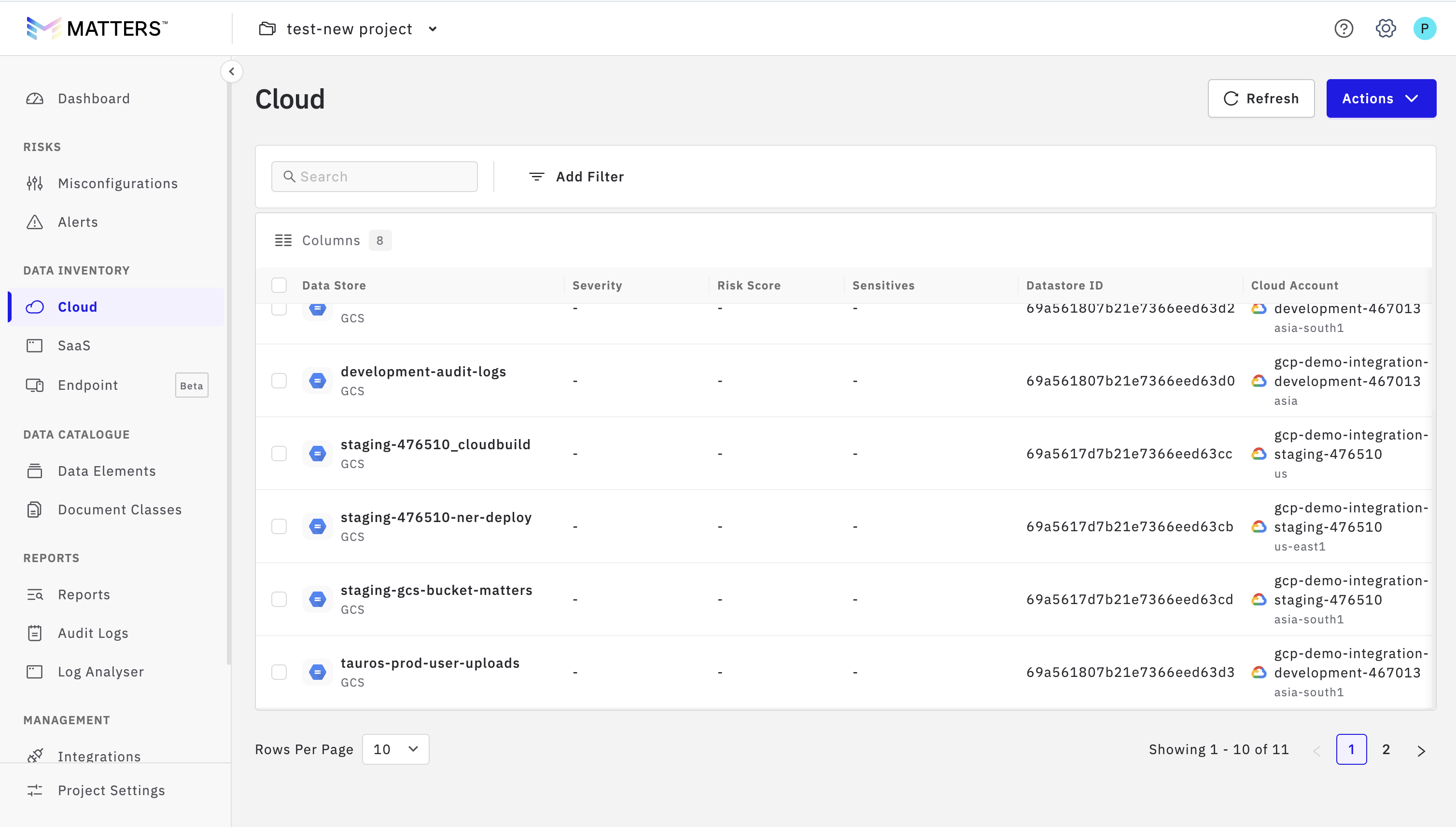The width and height of the screenshot is (1456, 827).
Task: Open the test-new project dropdown
Action: tap(349, 29)
